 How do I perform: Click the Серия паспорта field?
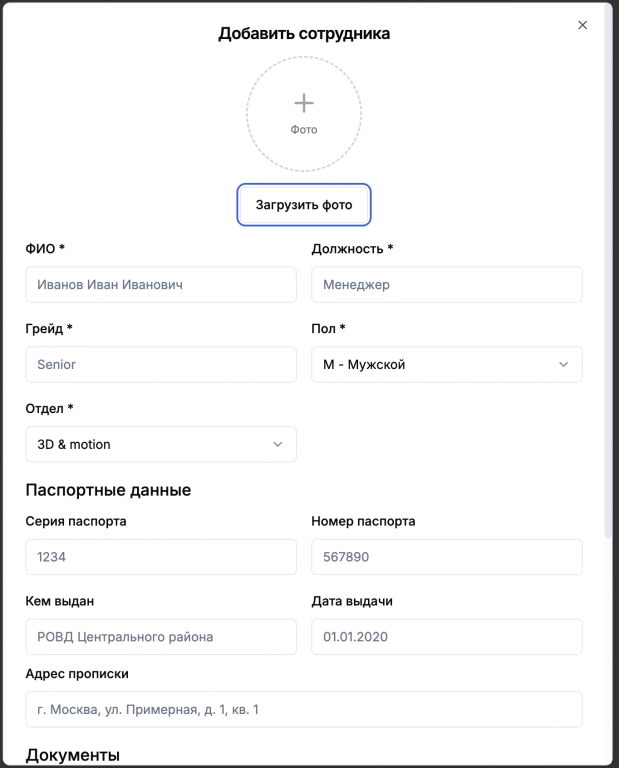[161, 557]
